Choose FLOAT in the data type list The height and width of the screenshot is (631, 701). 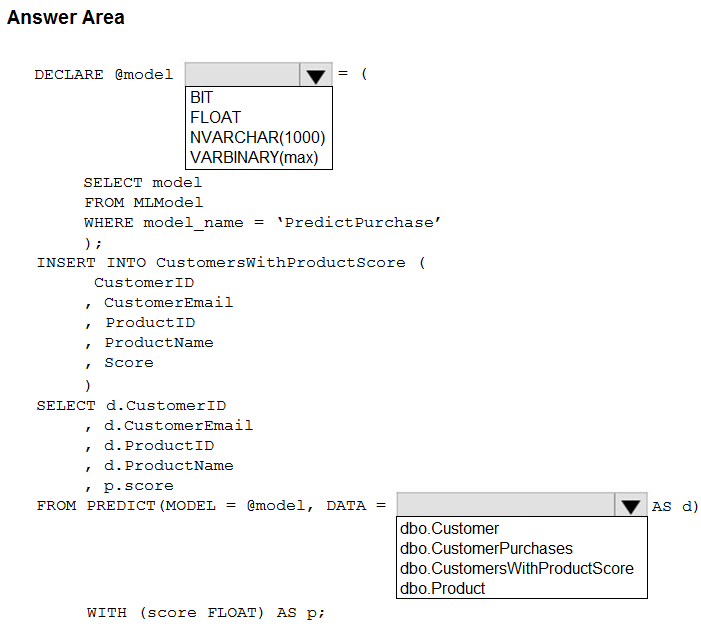[x=215, y=118]
